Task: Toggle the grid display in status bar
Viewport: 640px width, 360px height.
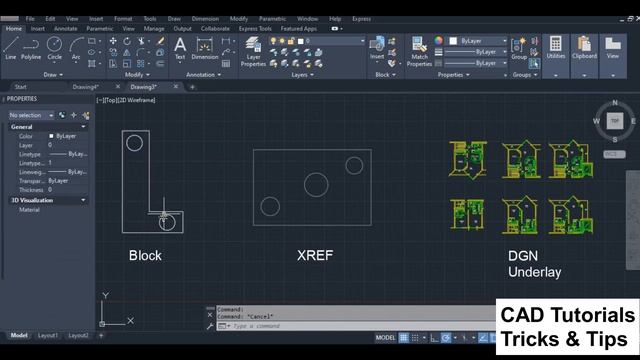Action: click(x=403, y=338)
